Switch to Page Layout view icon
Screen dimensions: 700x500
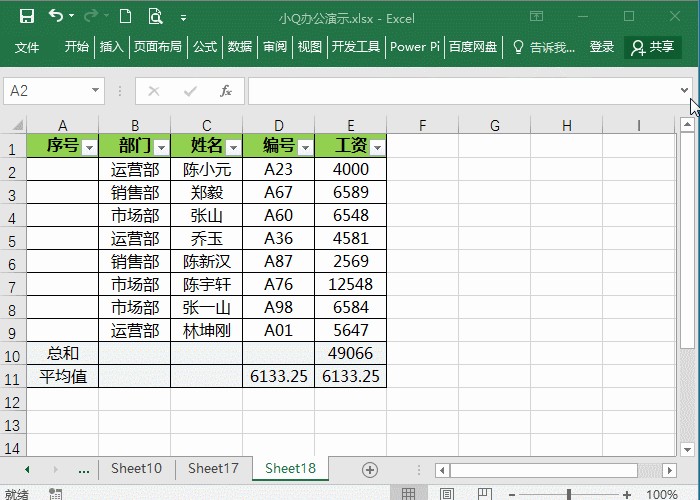[x=447, y=494]
